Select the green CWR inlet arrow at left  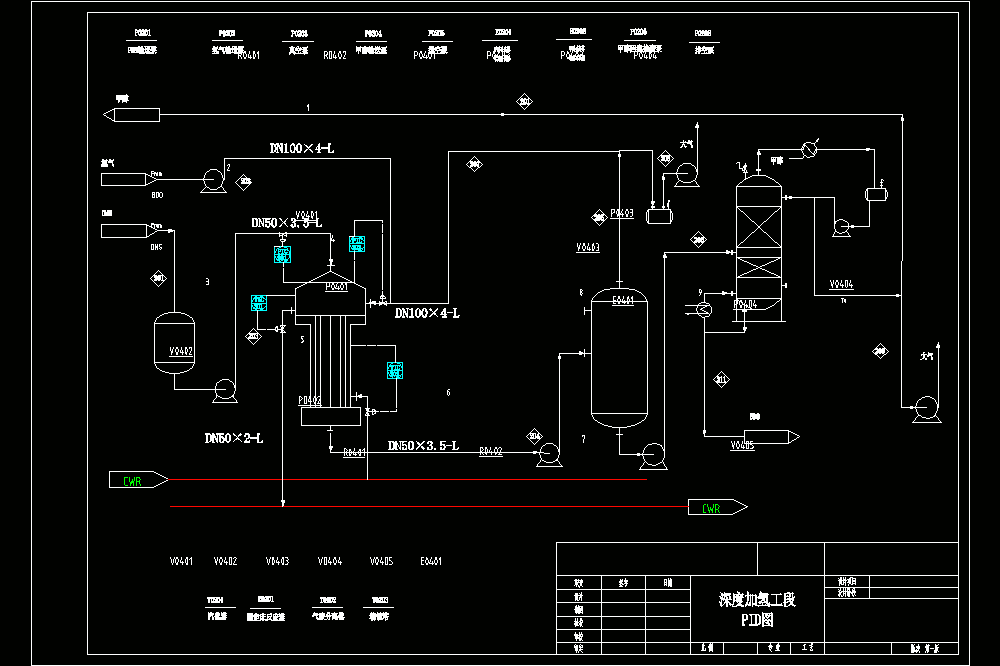[x=138, y=480]
